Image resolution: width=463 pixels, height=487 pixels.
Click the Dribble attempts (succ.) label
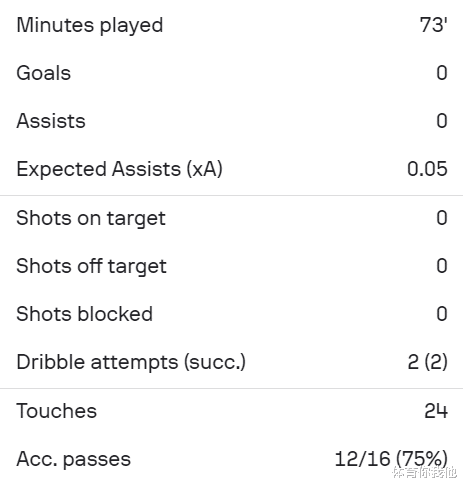[131, 362]
